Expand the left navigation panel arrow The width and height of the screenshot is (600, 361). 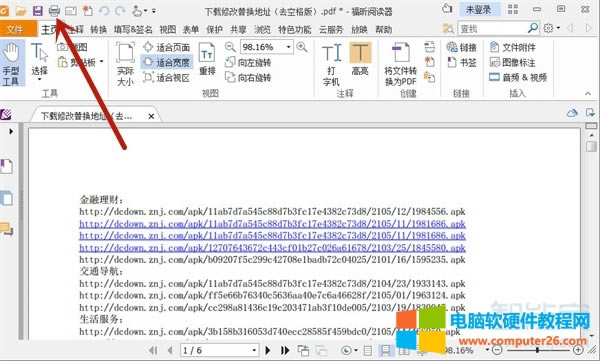(x=11, y=131)
